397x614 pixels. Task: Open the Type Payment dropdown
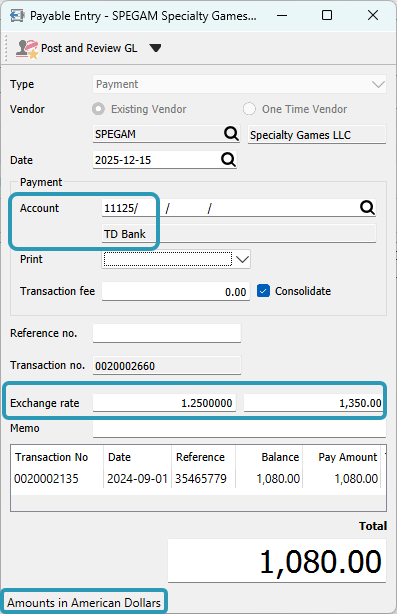(239, 84)
